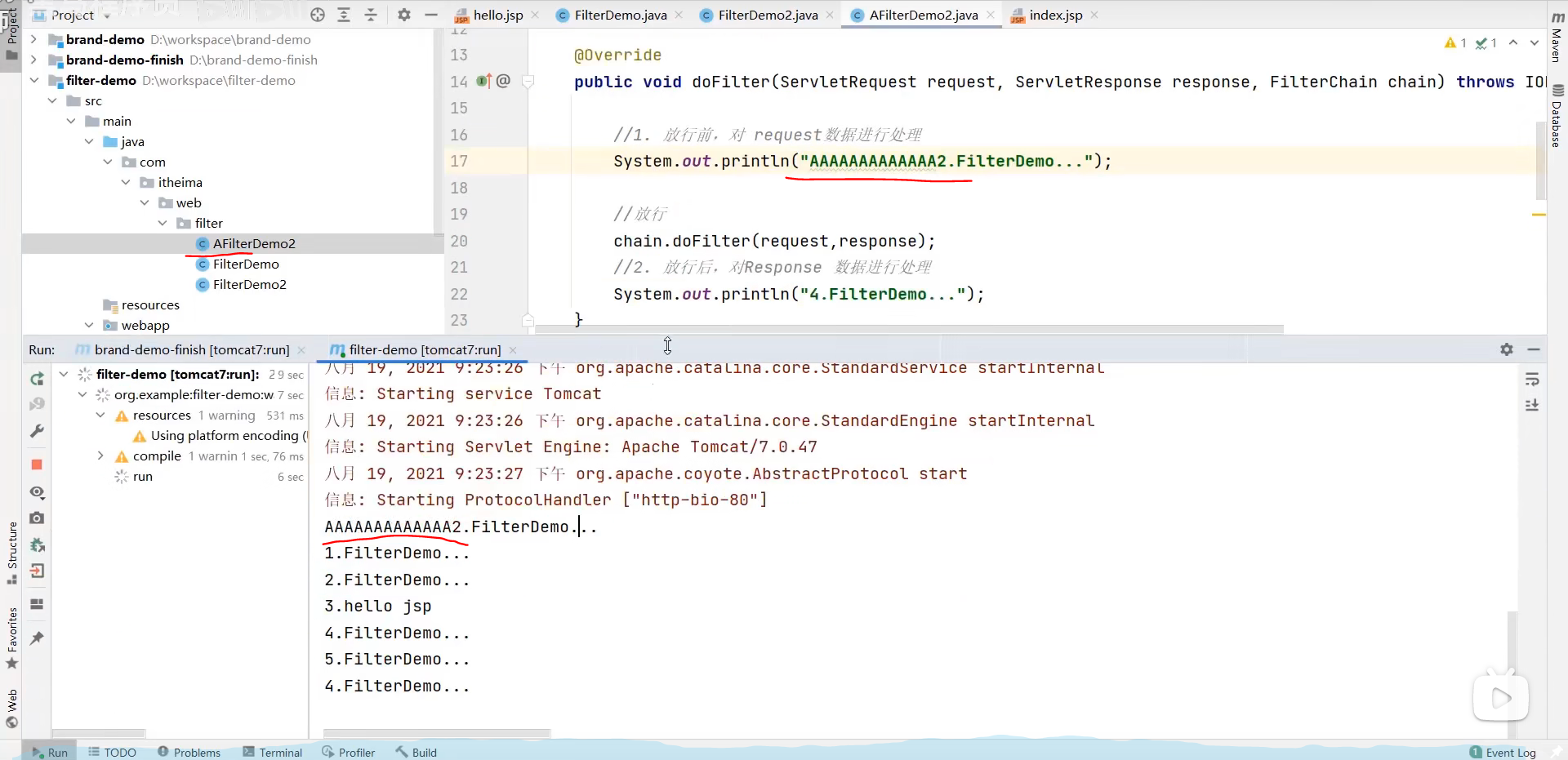Click the video play overlay button

(1500, 697)
